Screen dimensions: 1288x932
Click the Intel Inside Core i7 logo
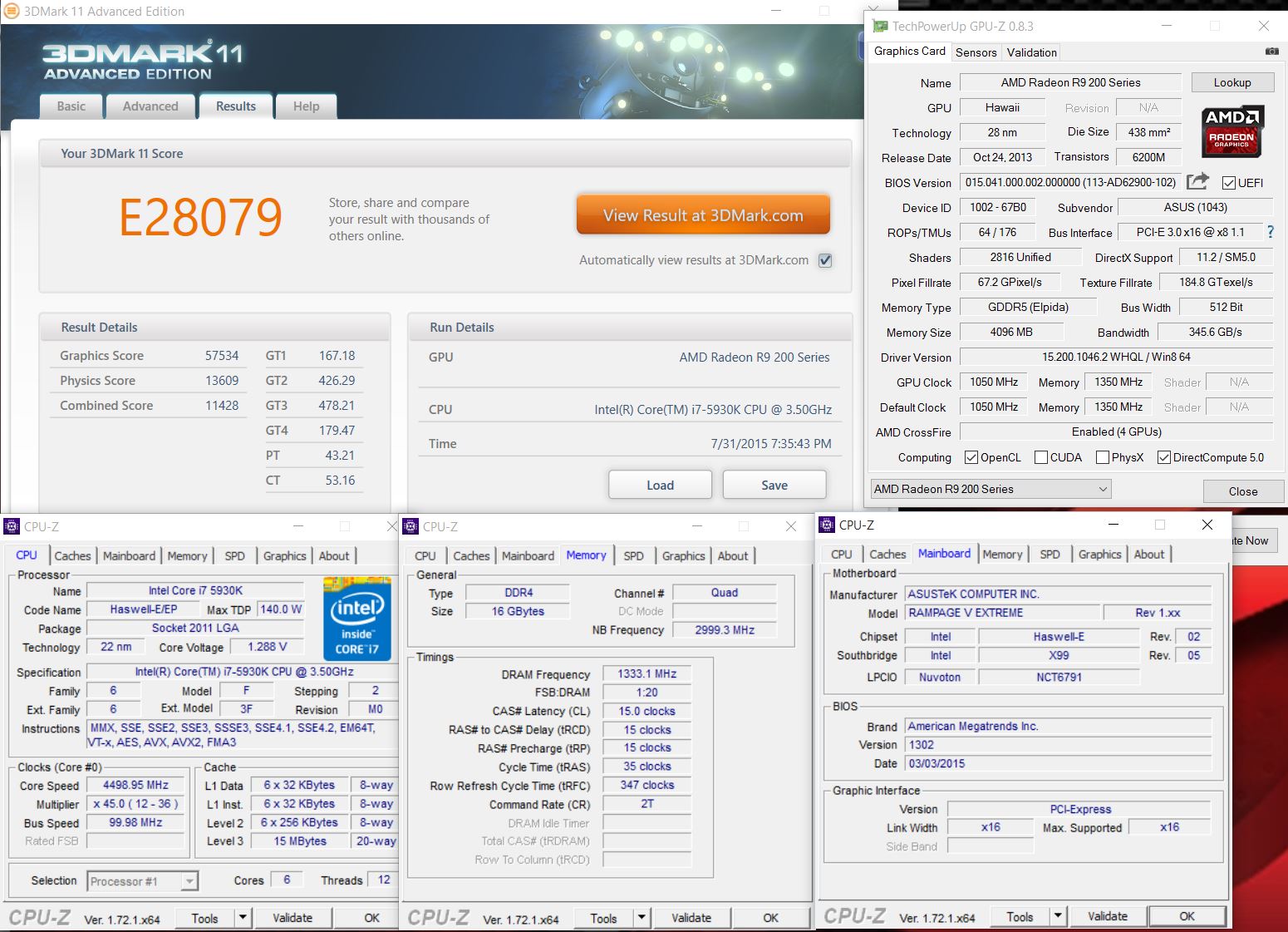(x=356, y=619)
